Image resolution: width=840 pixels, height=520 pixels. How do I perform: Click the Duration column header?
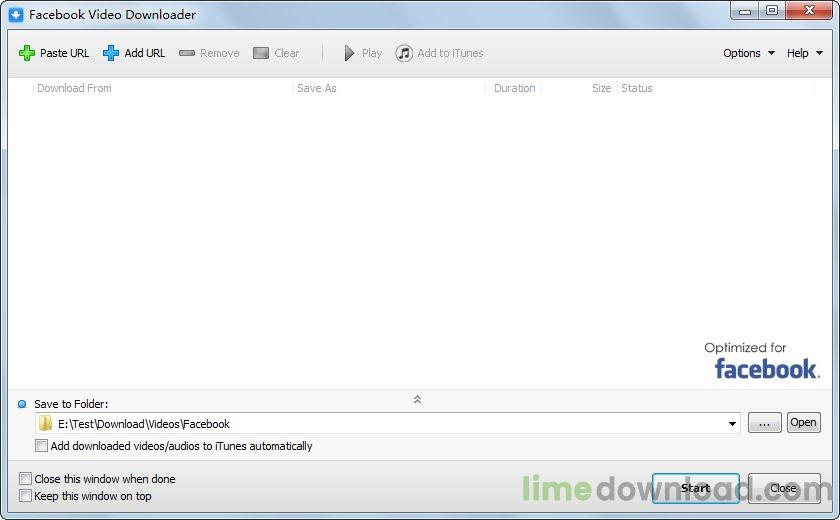pyautogui.click(x=514, y=88)
